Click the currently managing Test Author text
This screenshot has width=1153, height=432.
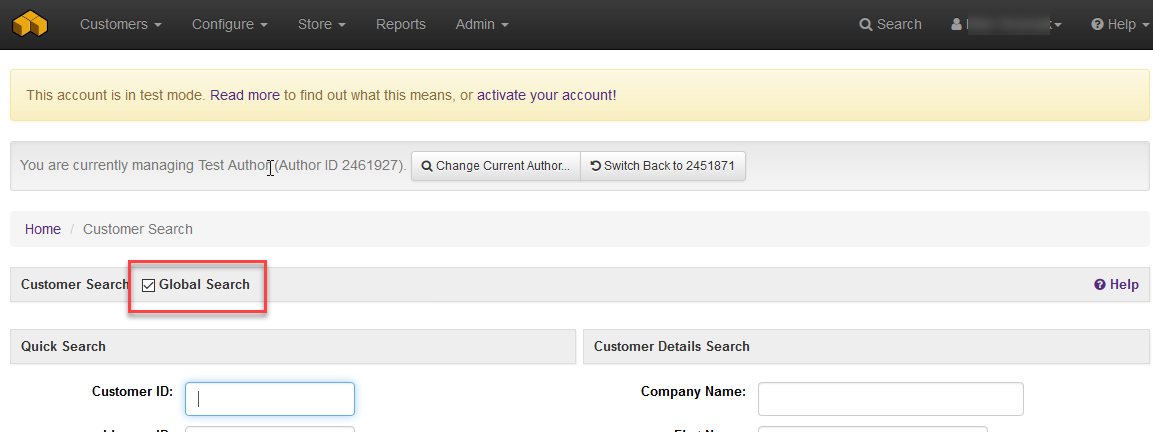click(x=213, y=166)
